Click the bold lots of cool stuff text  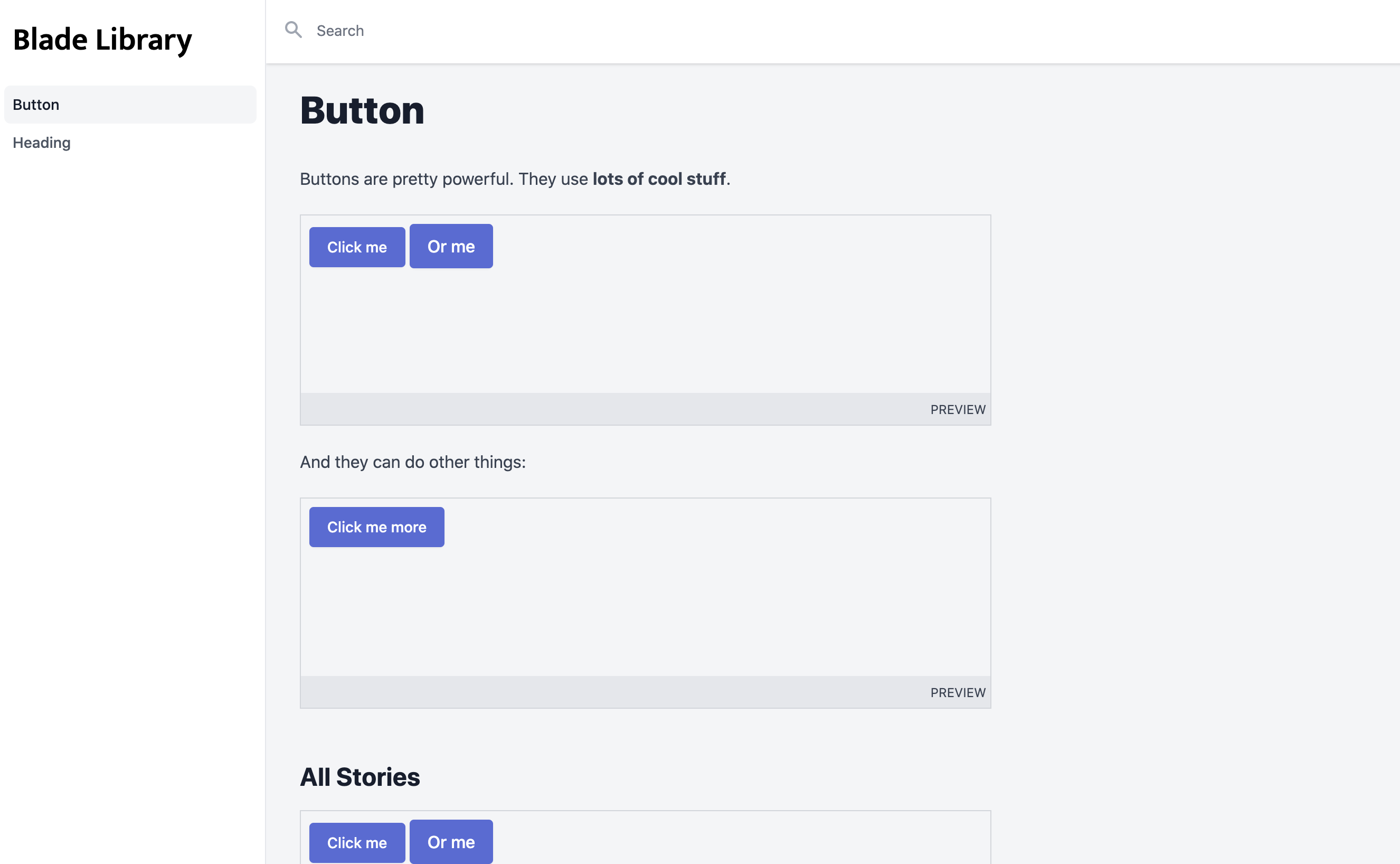[659, 180]
